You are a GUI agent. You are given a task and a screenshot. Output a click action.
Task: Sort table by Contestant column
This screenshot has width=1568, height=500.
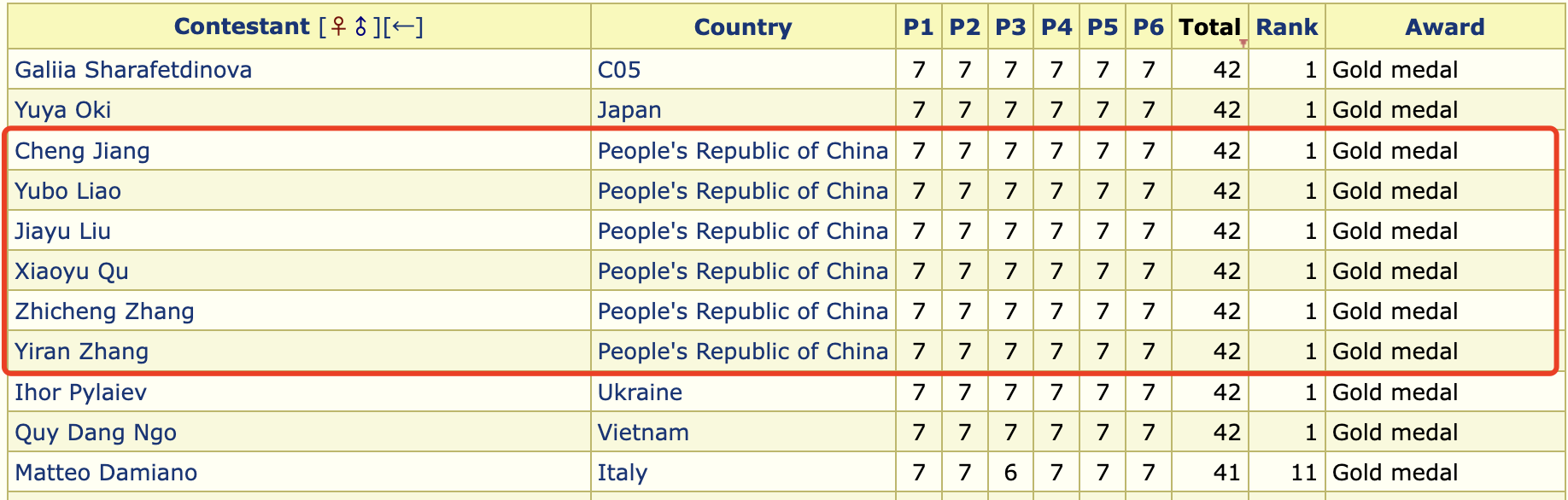[x=241, y=27]
